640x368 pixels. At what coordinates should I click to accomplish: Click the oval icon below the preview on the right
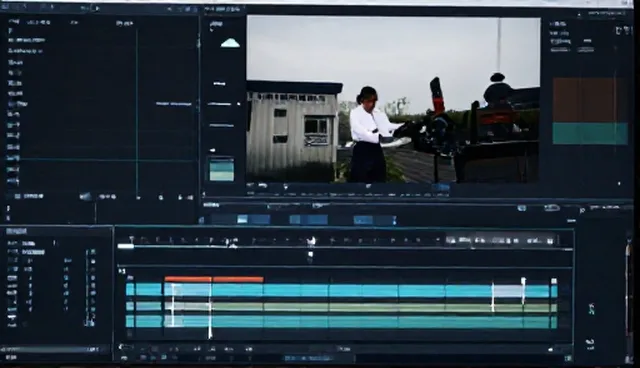coord(552,208)
